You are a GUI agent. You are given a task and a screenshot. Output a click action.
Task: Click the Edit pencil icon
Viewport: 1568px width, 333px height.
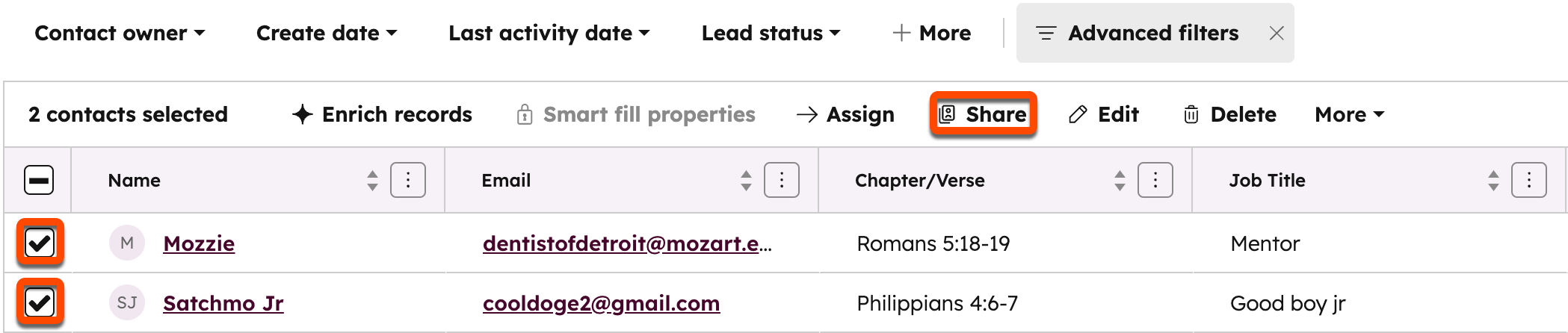tap(1077, 114)
